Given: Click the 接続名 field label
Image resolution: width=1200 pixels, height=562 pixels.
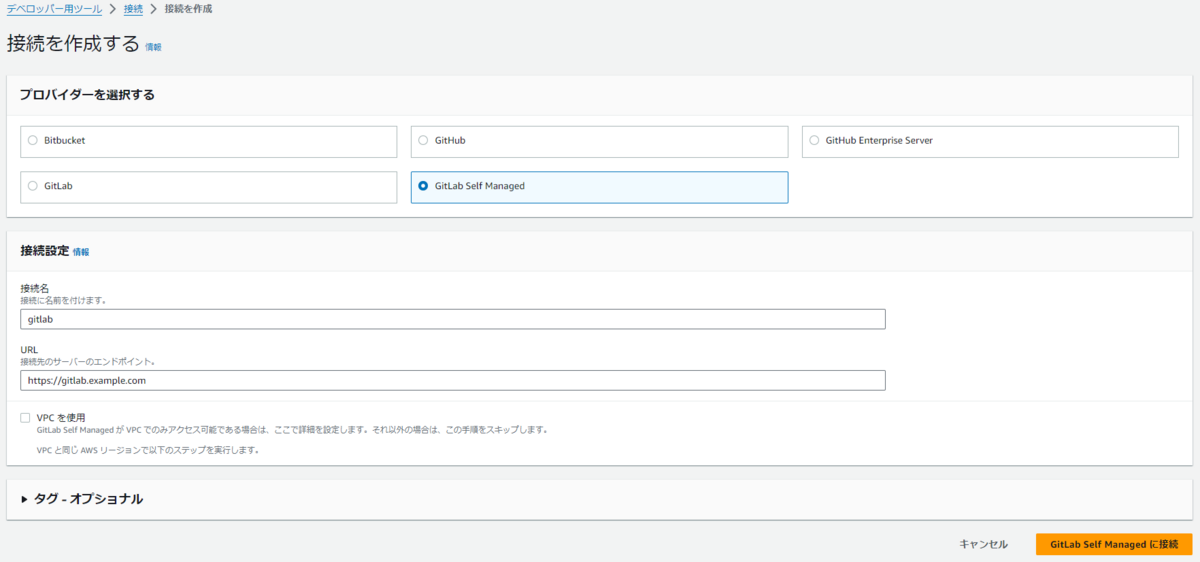Looking at the screenshot, I should tap(35, 288).
